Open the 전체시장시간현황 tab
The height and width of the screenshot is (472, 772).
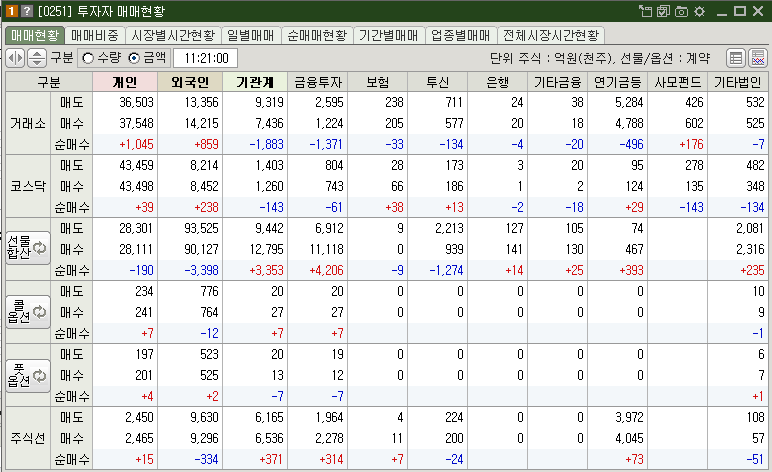point(551,35)
